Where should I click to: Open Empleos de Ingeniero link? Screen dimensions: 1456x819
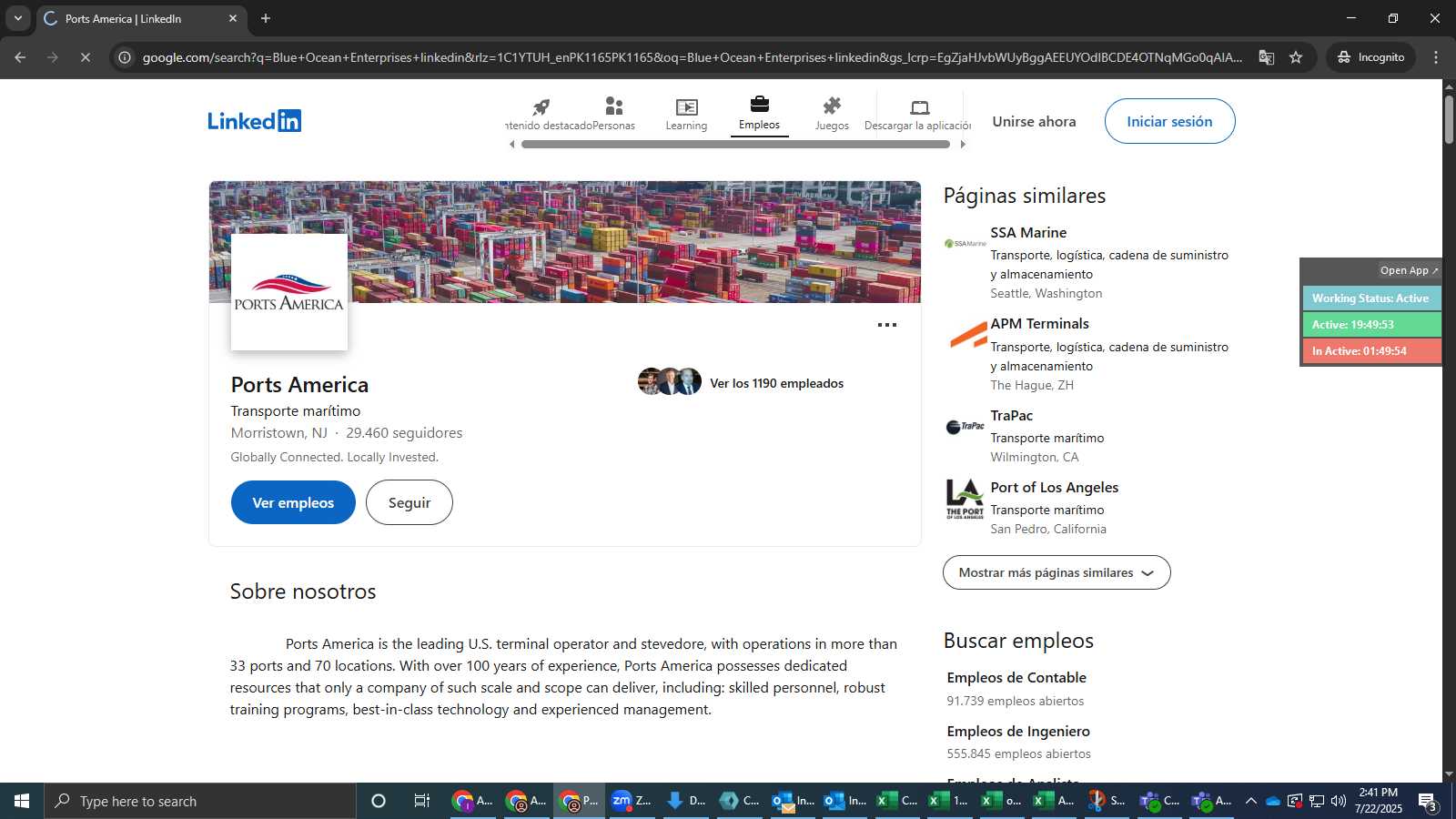(1018, 732)
